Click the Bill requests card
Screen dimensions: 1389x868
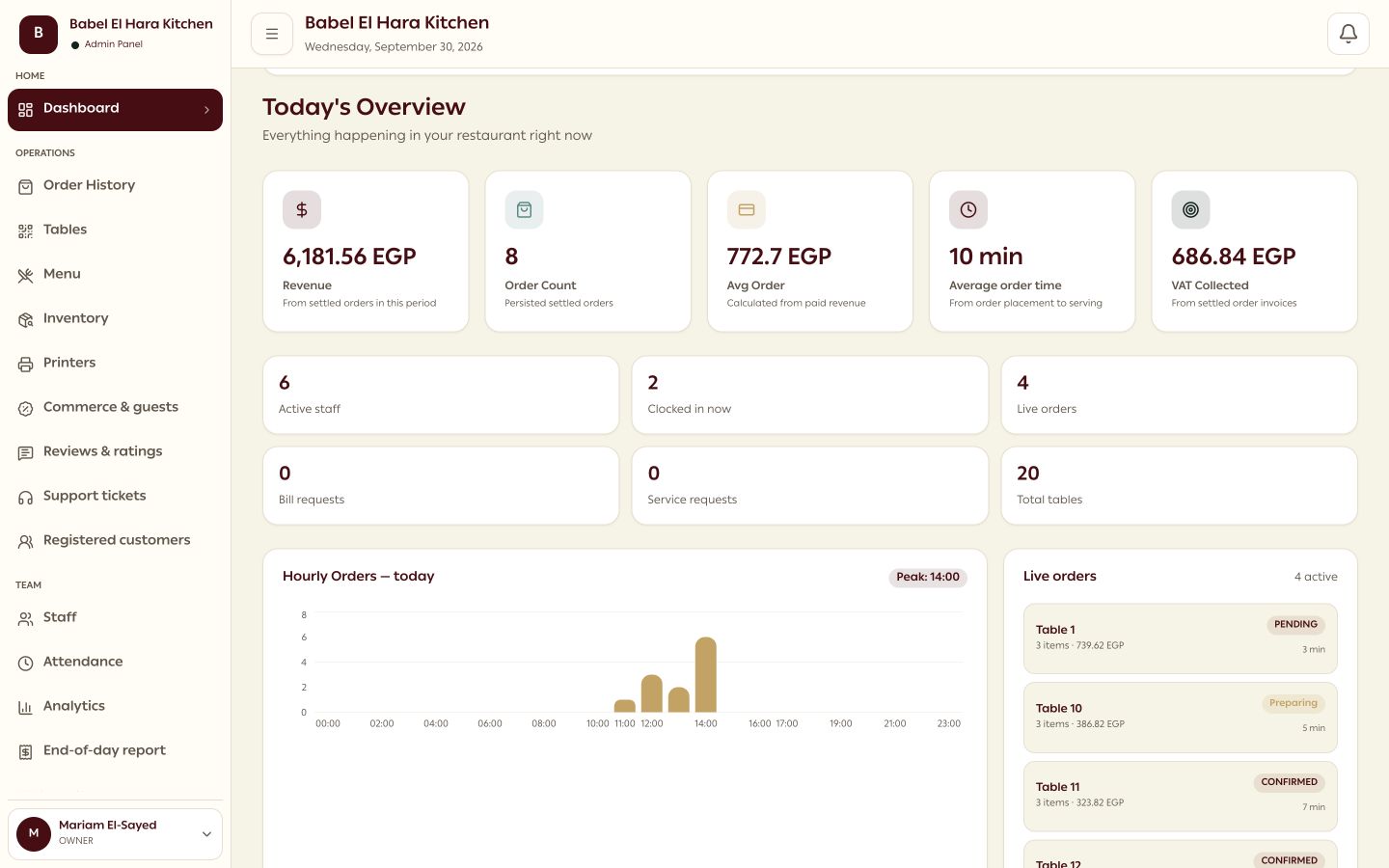pos(441,486)
